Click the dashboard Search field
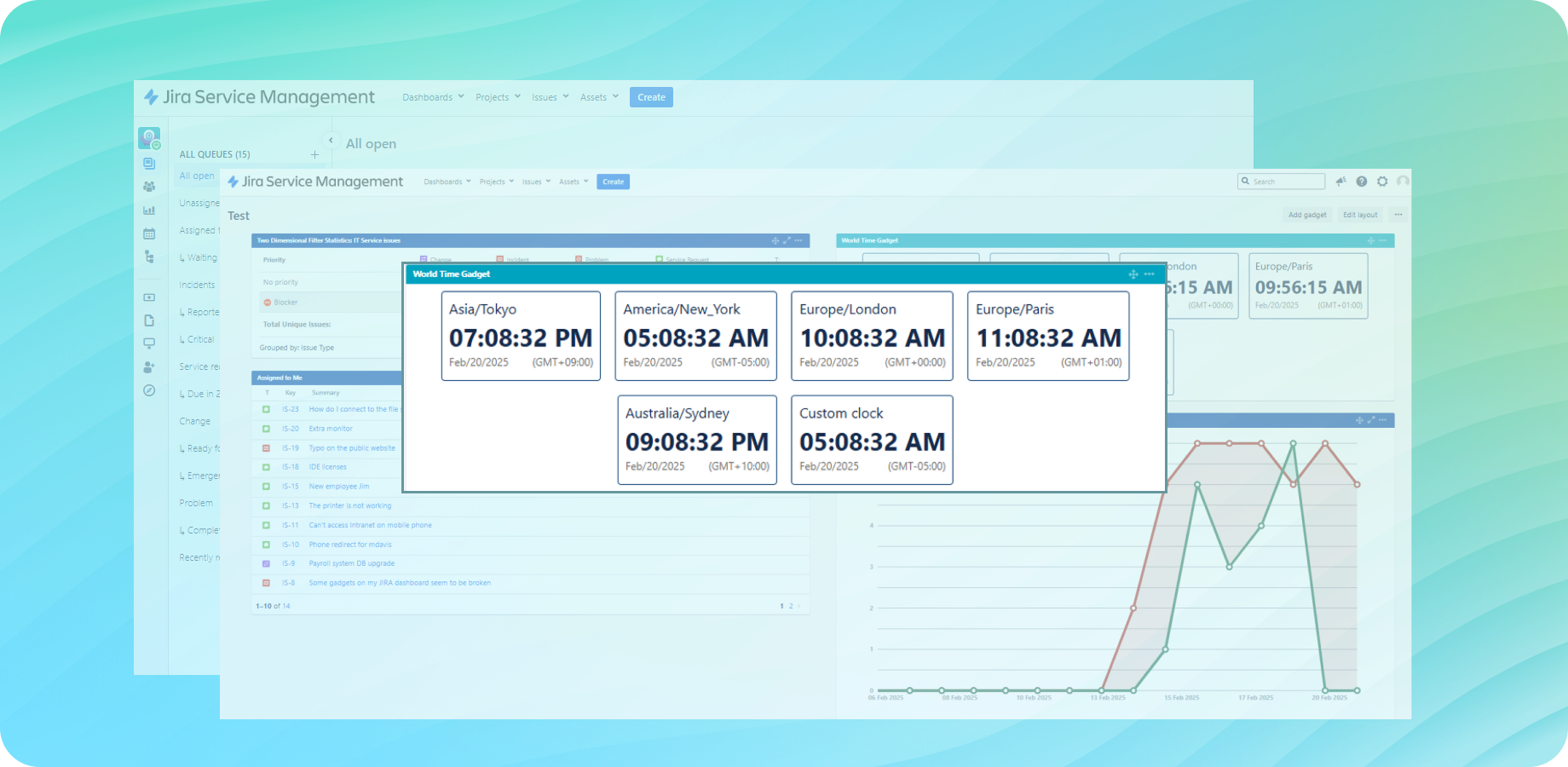Viewport: 1568px width, 767px height. tap(1282, 182)
